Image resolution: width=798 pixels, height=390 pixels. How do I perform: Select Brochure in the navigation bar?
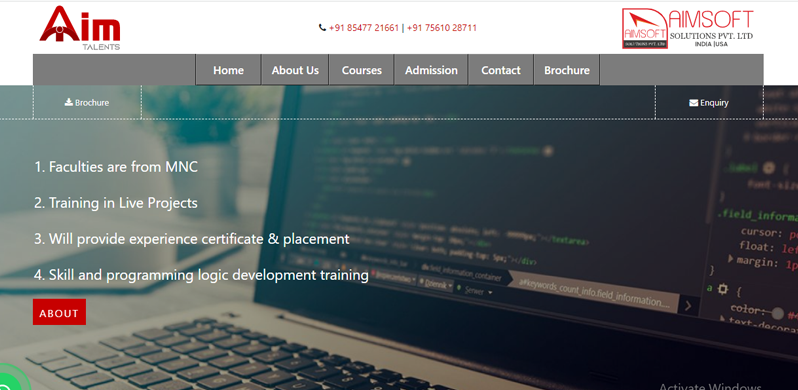click(567, 70)
